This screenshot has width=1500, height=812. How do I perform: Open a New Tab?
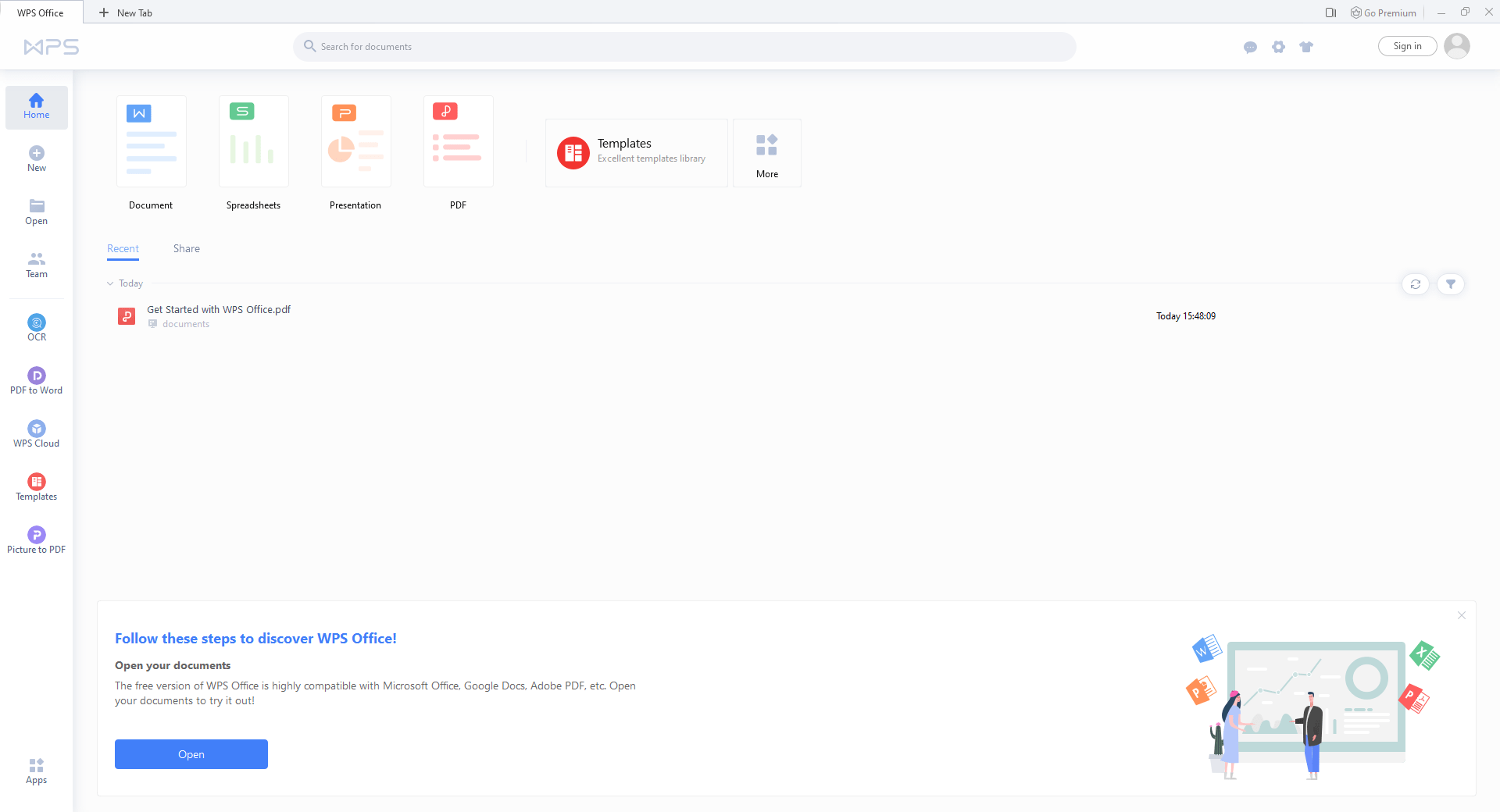(x=126, y=12)
